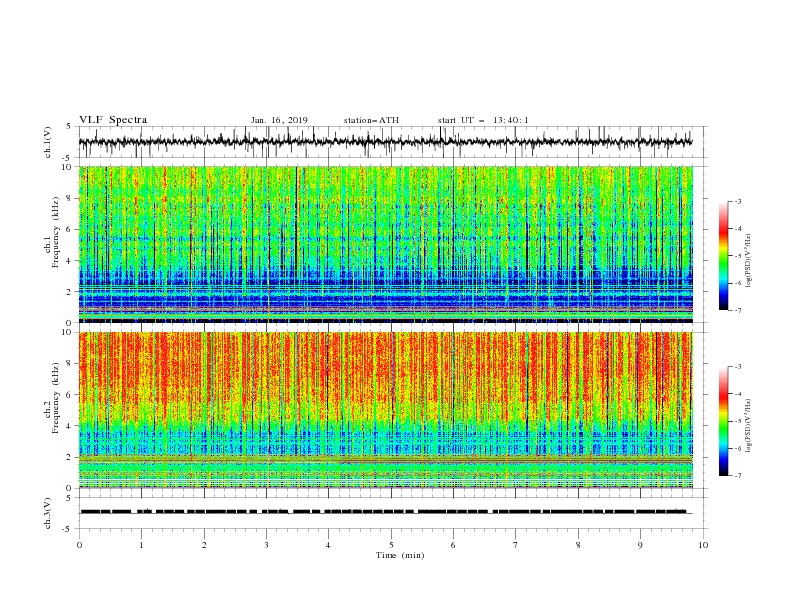Click the "5" tick on the time axis
This screenshot has width=792, height=612.
point(391,545)
